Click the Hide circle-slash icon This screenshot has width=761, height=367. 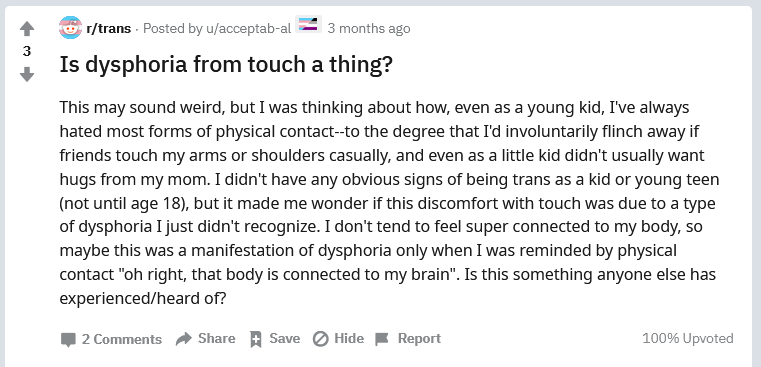pos(320,339)
